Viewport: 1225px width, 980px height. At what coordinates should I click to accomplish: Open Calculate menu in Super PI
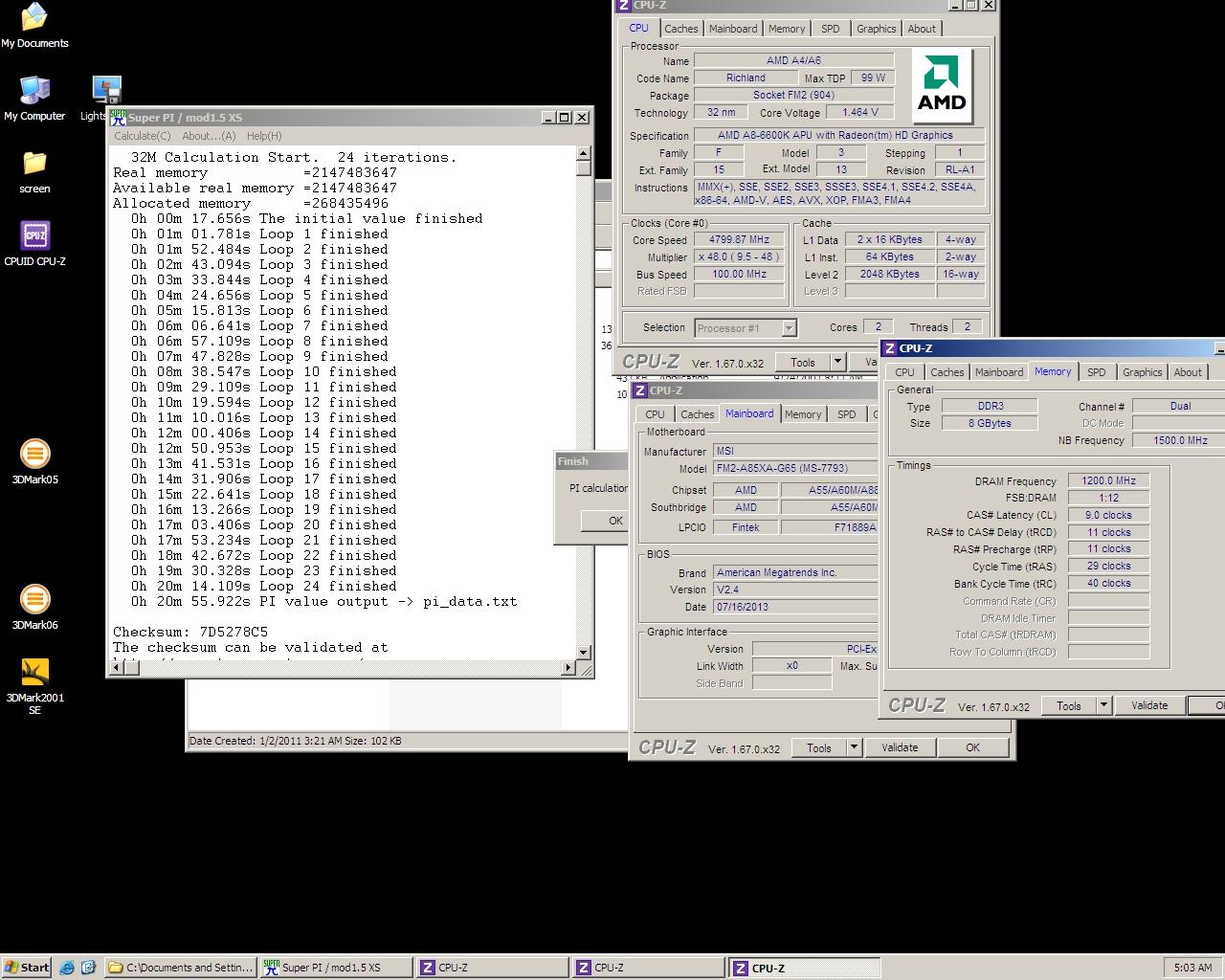coord(143,136)
